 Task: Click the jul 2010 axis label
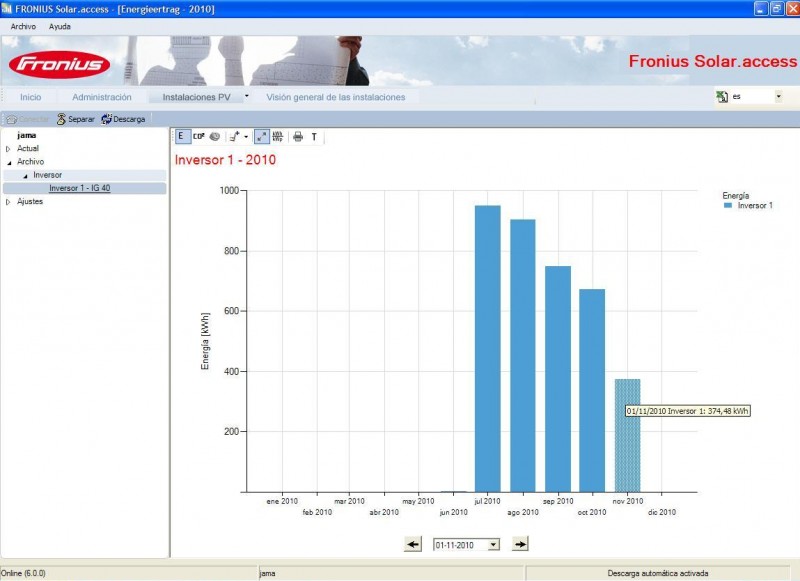pos(487,501)
